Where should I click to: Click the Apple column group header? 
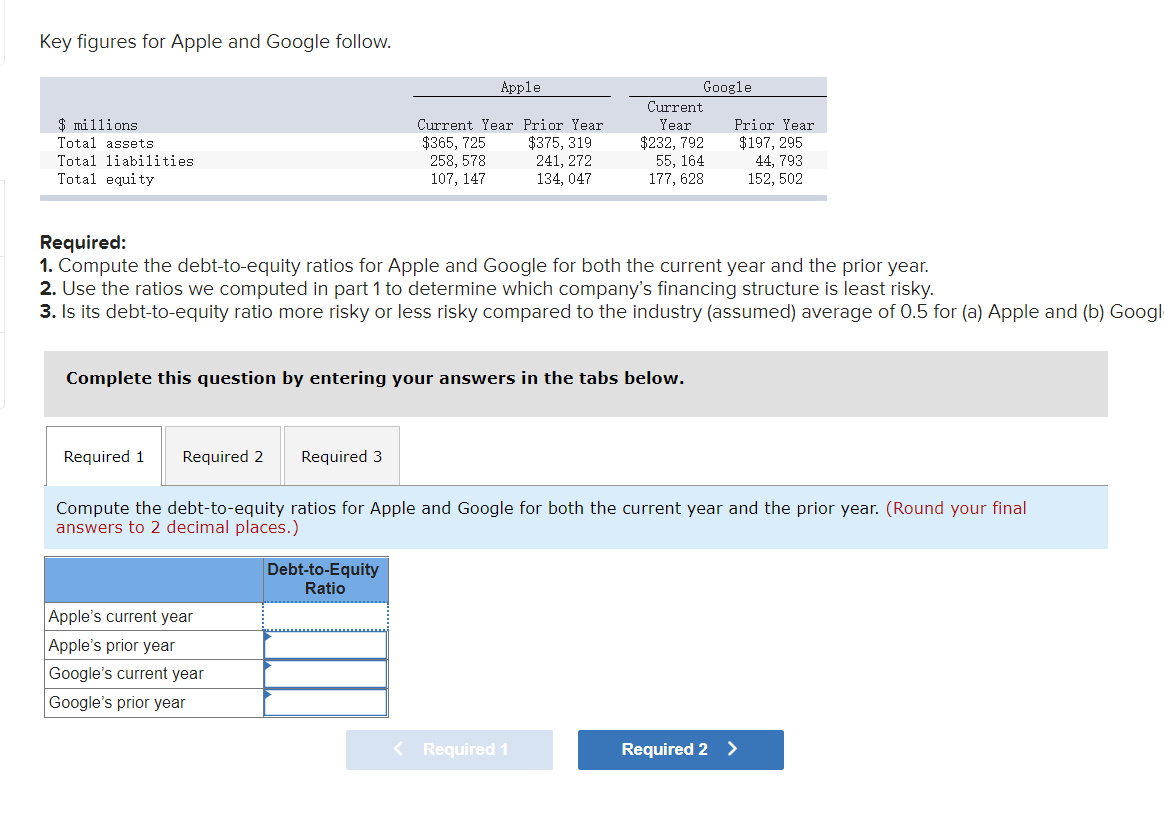pos(520,88)
